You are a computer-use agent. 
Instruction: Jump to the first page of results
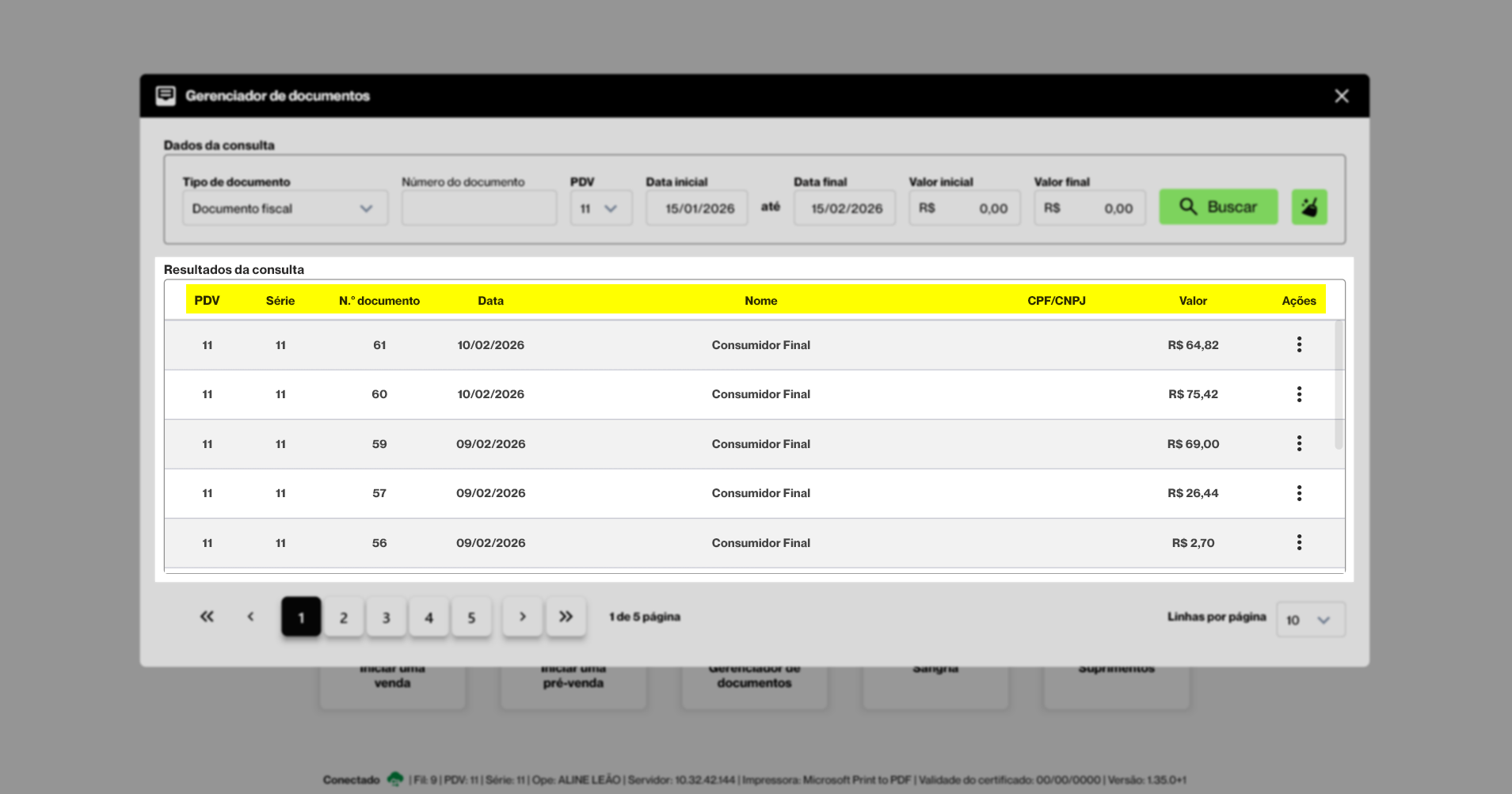pos(207,617)
